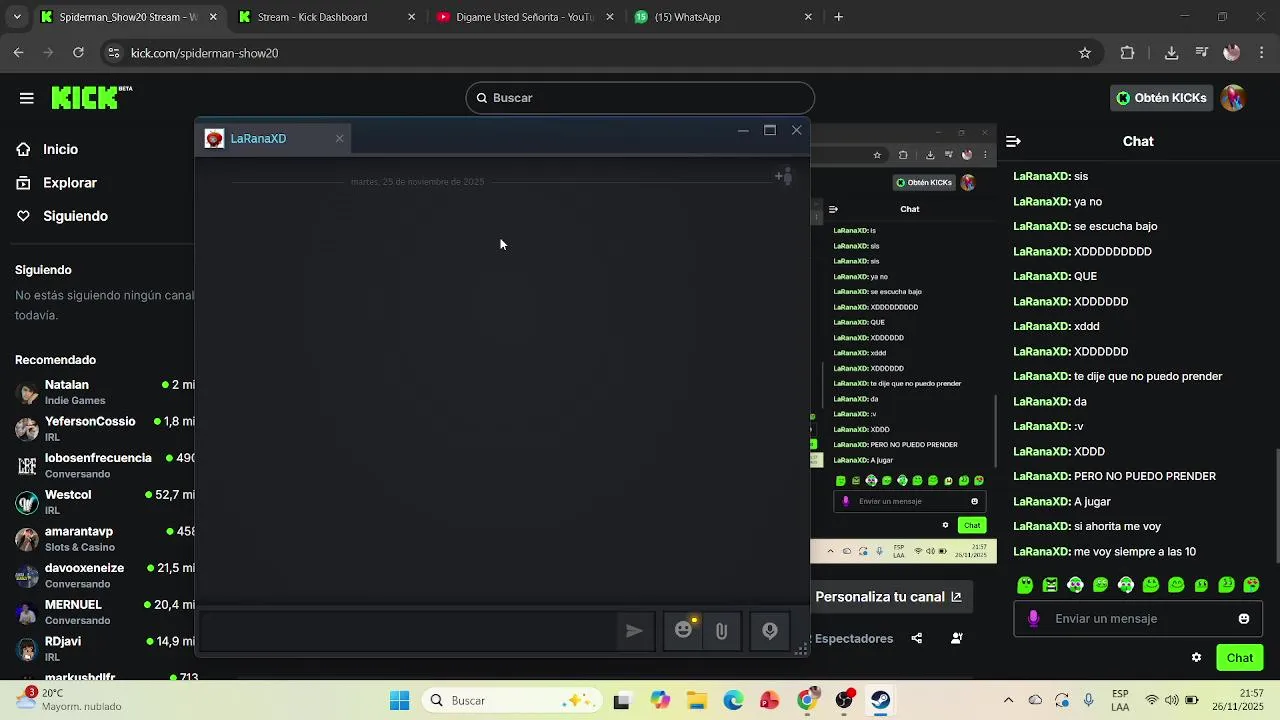
Task: Focus the Kick Buscar search box
Action: click(x=640, y=98)
